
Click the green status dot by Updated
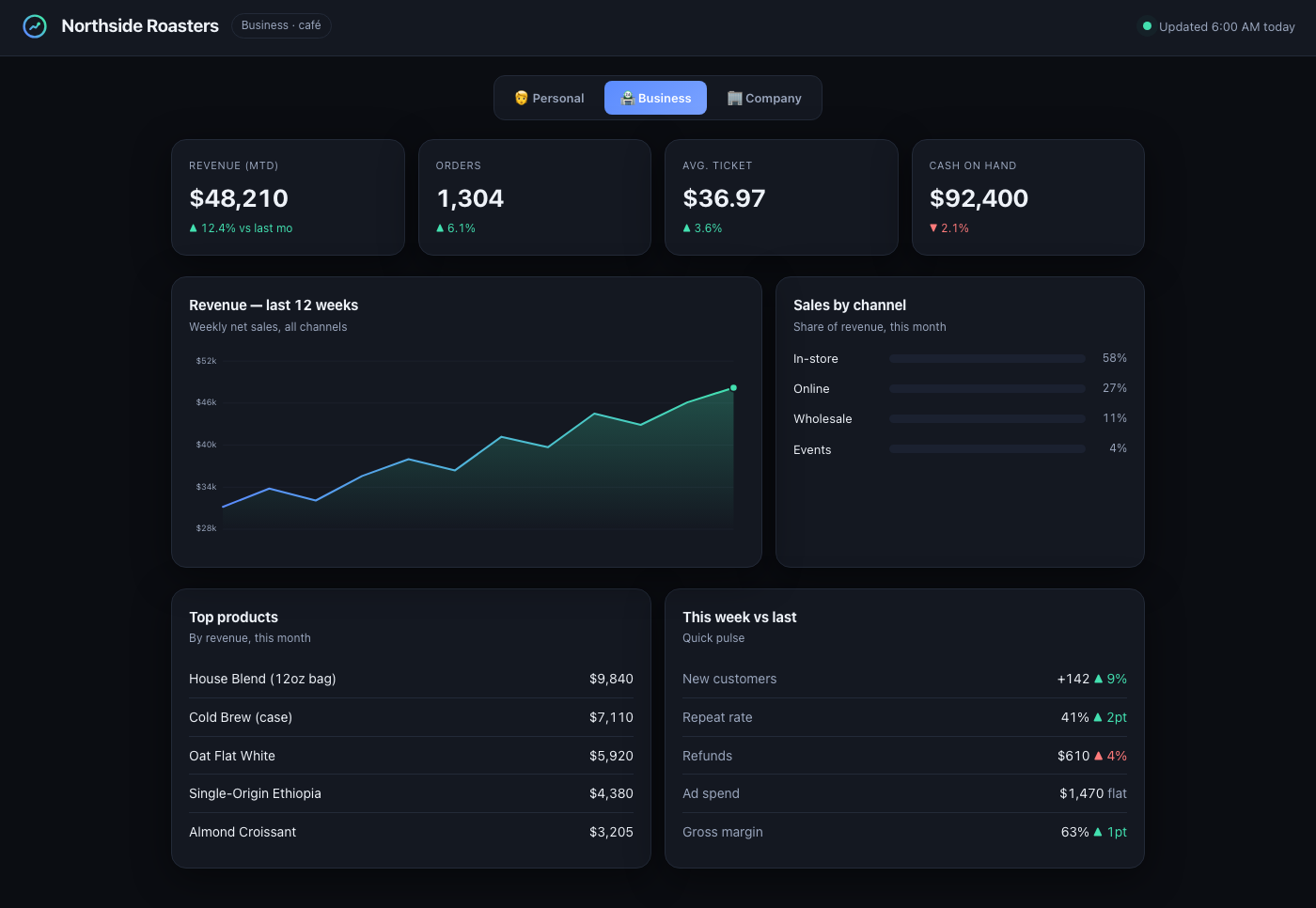1147,26
